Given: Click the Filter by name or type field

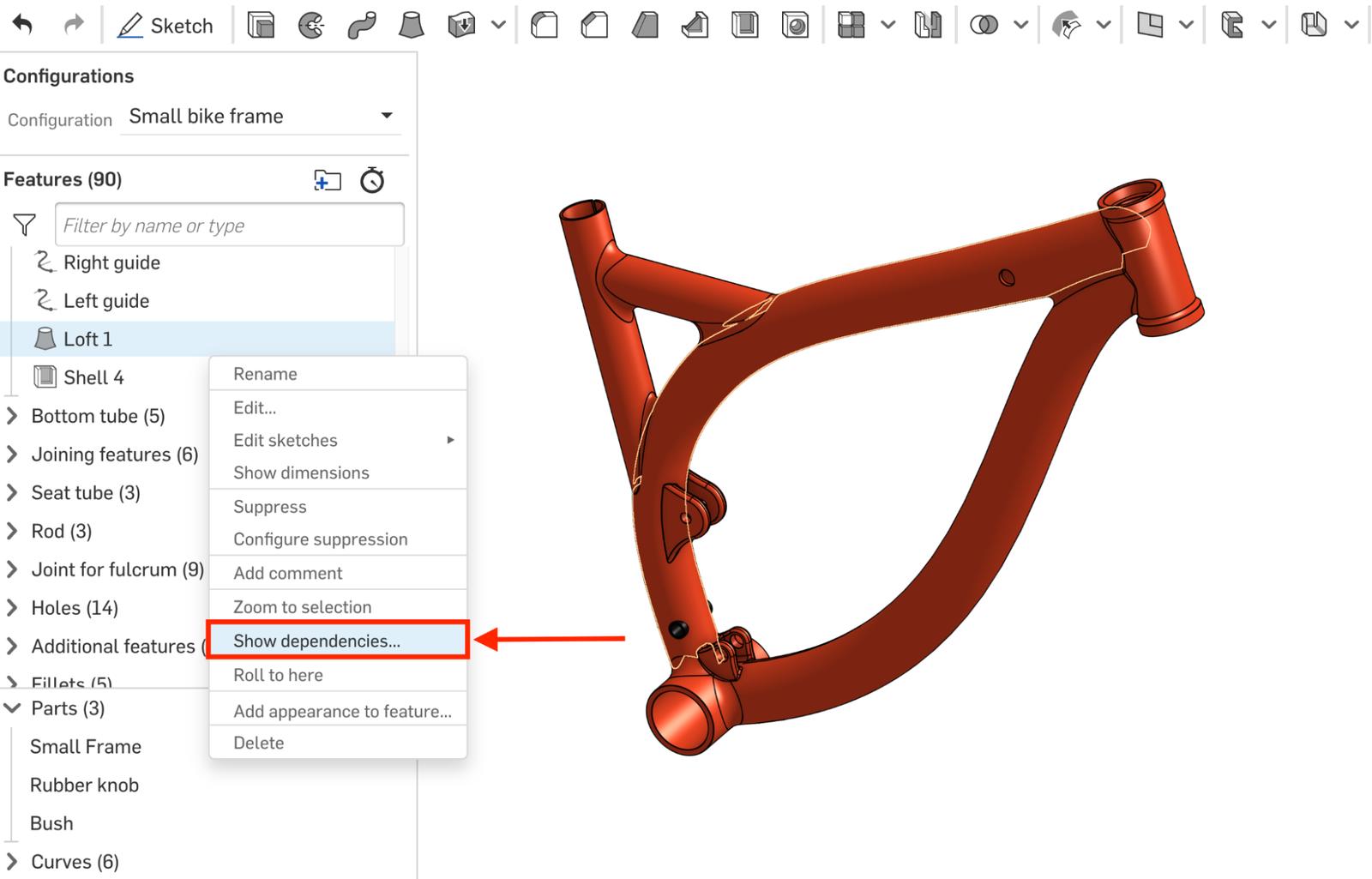Looking at the screenshot, I should click(x=229, y=225).
